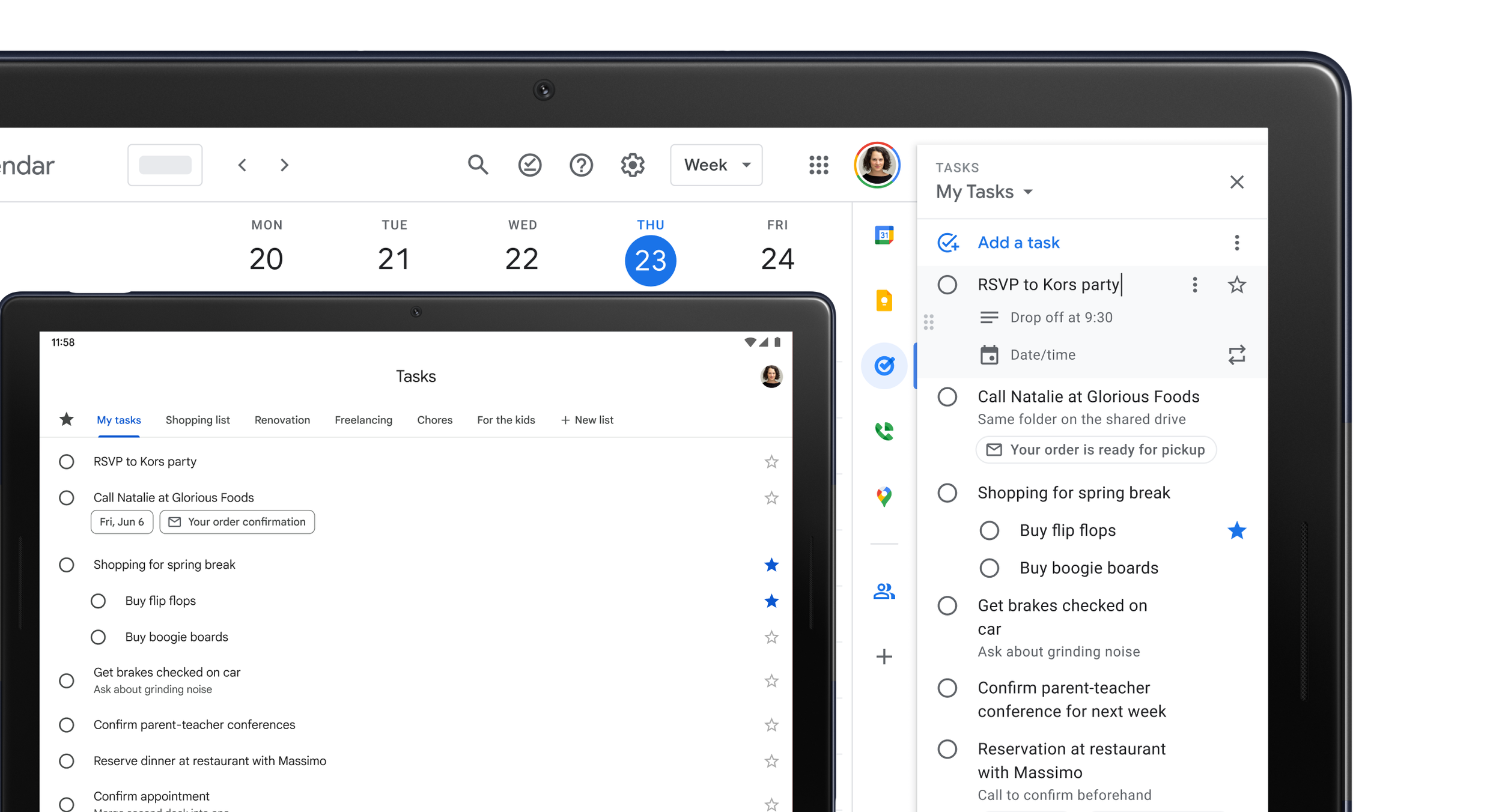Switch to the Renovation tab
Image resolution: width=1502 pixels, height=812 pixels.
[282, 420]
